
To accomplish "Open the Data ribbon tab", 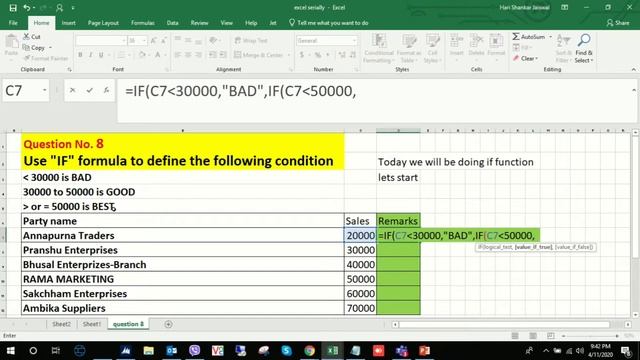I will coord(172,23).
